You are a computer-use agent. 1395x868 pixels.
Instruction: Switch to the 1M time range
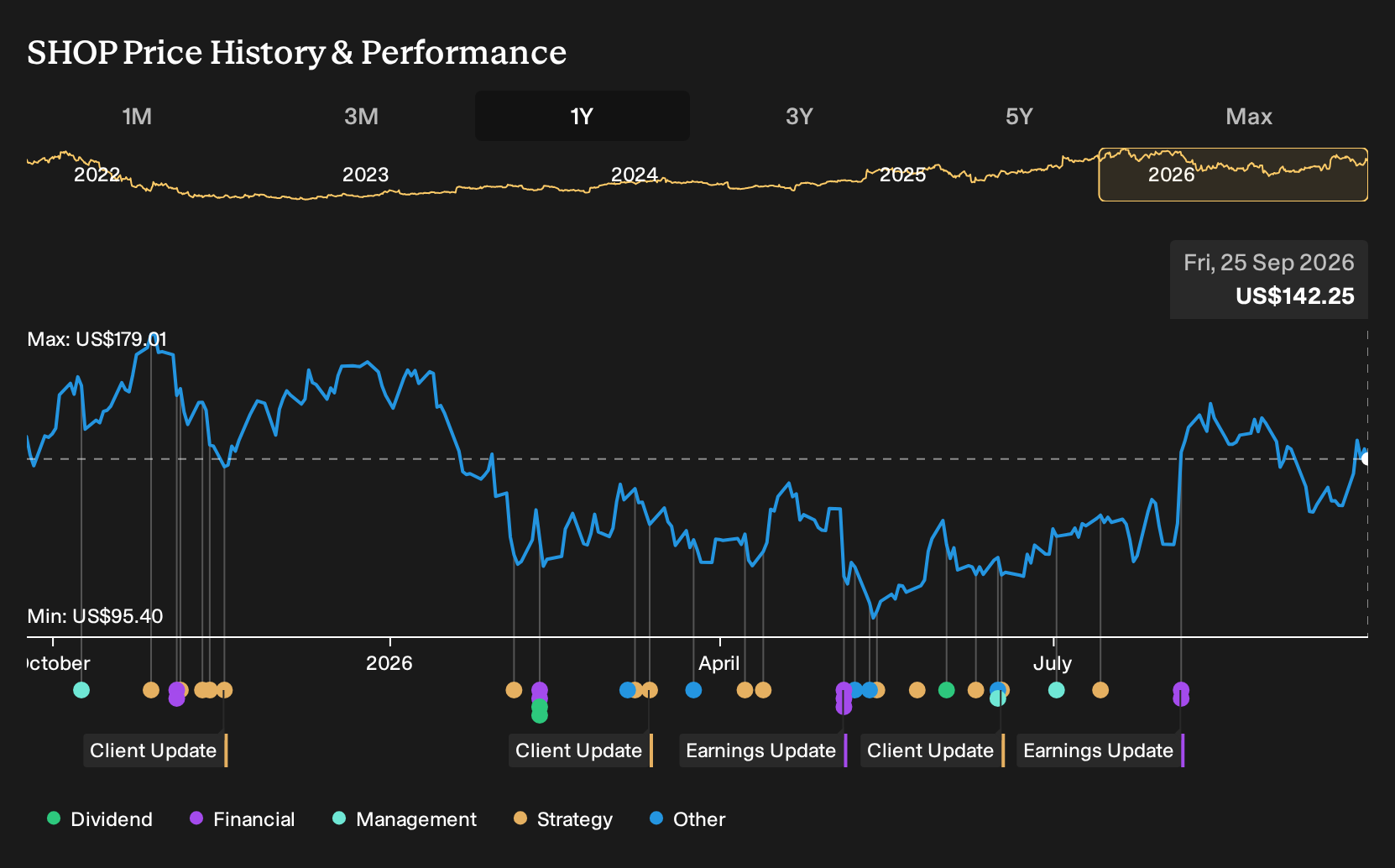click(x=137, y=117)
